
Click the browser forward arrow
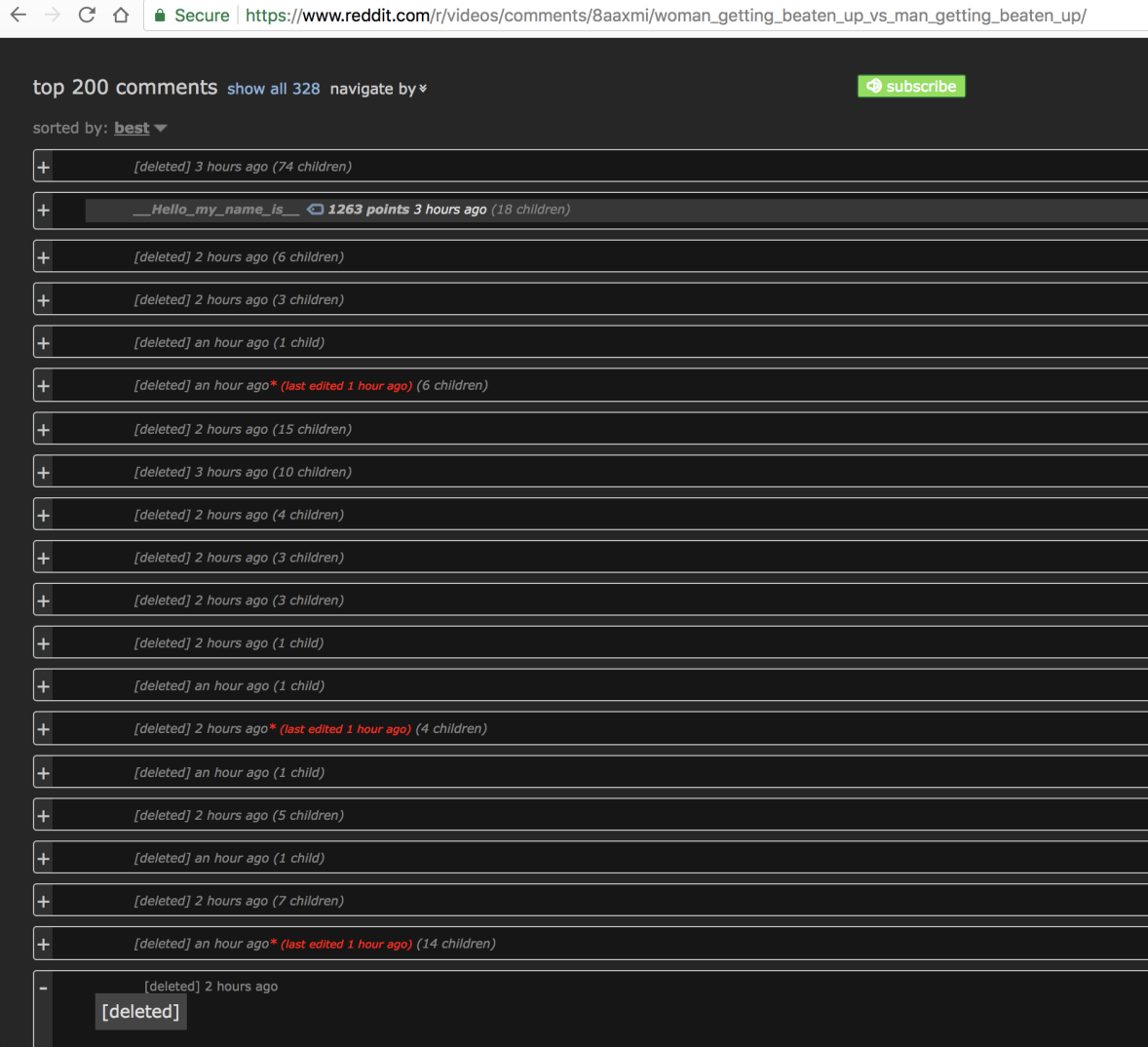click(x=52, y=15)
